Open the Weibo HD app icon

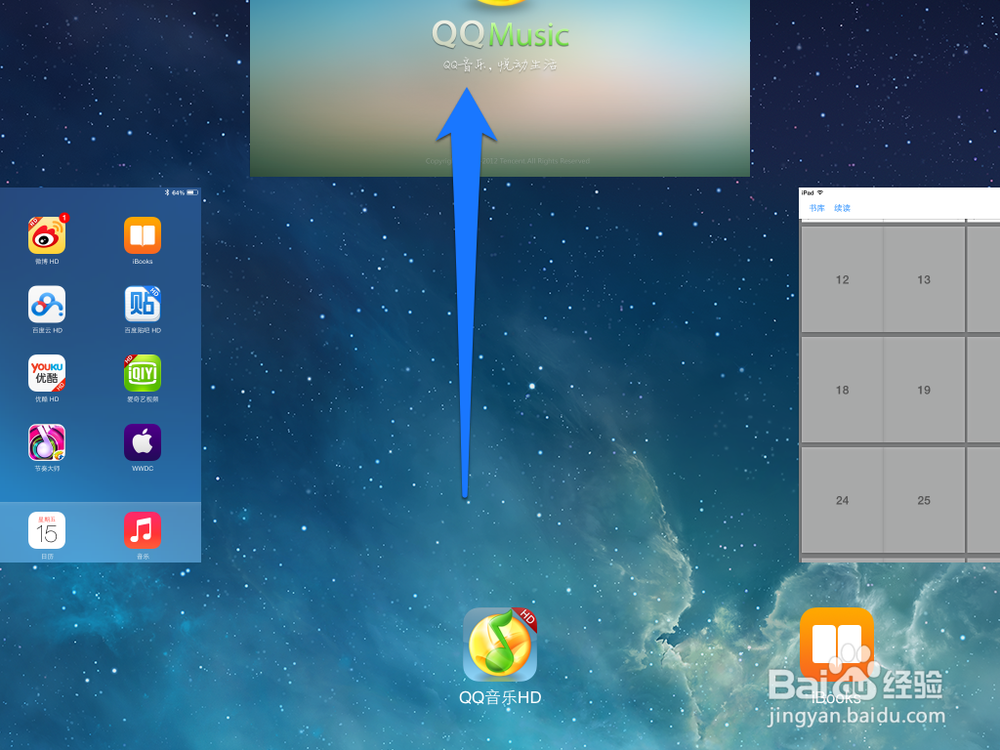(x=47, y=235)
